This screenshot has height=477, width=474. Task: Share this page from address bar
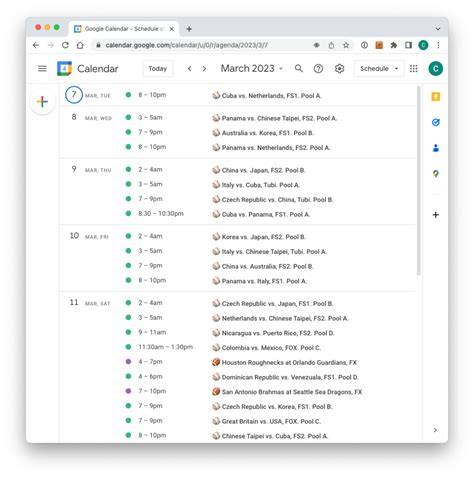coord(331,45)
